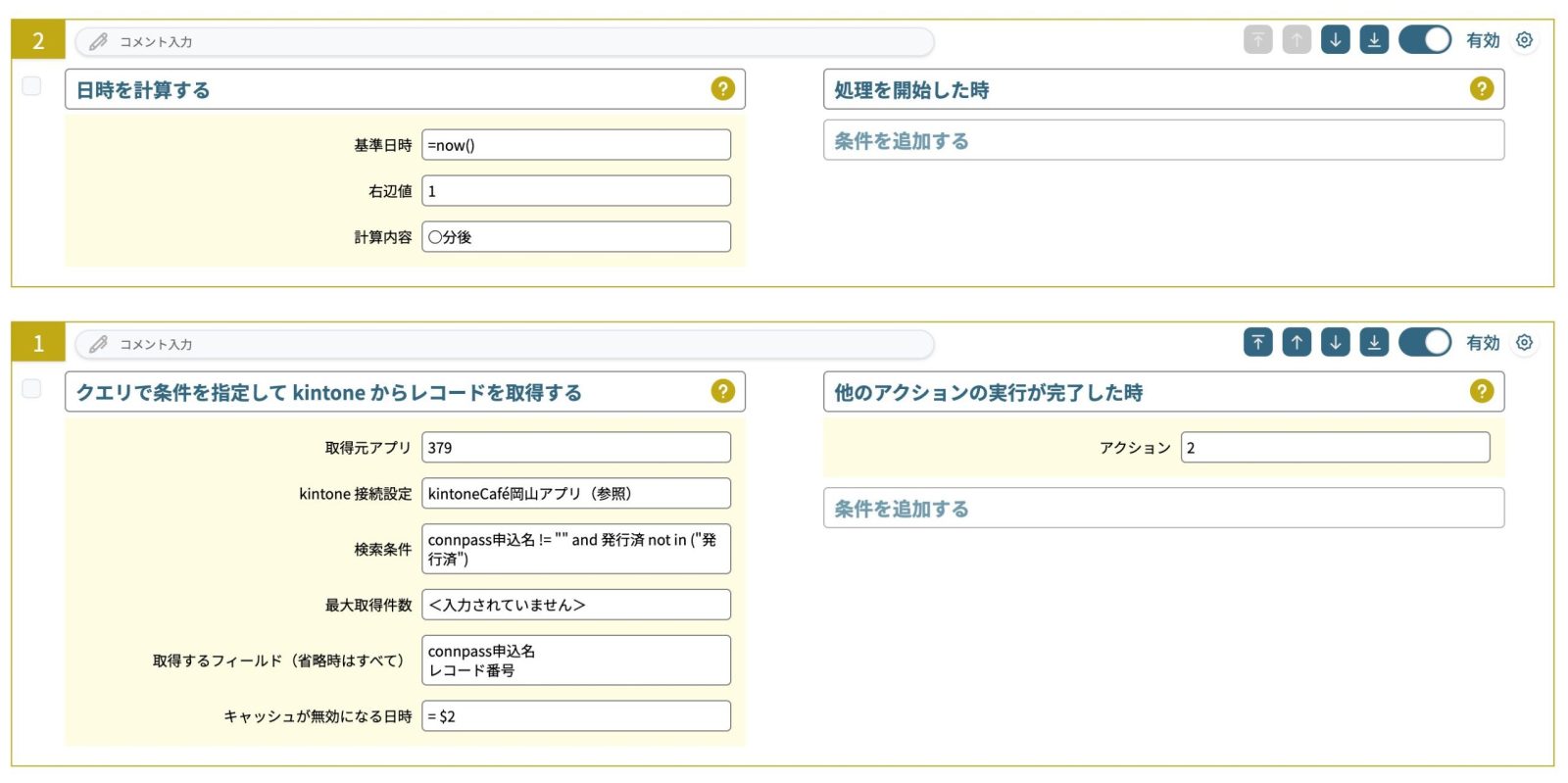Viewport: 1568px width, 783px height.
Task: Edit 検索条件 query field
Action: (x=576, y=549)
